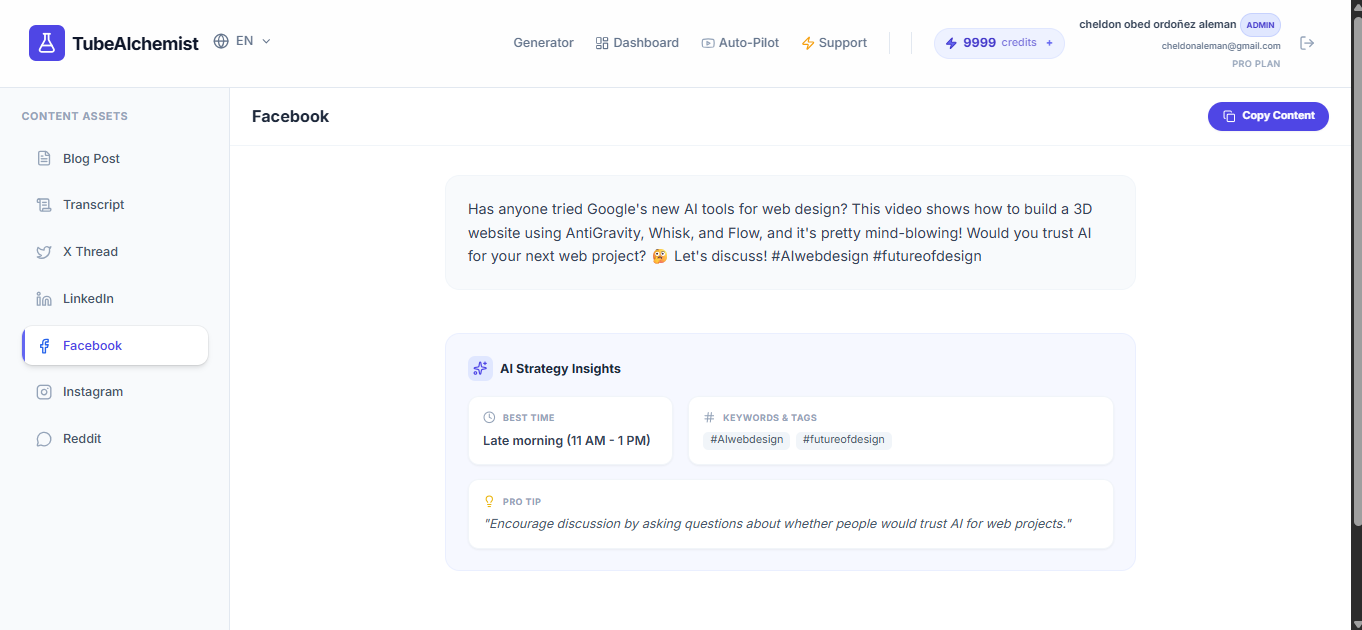Click the AI Strategy Insights sparkle icon
This screenshot has width=1362, height=630.
480,368
